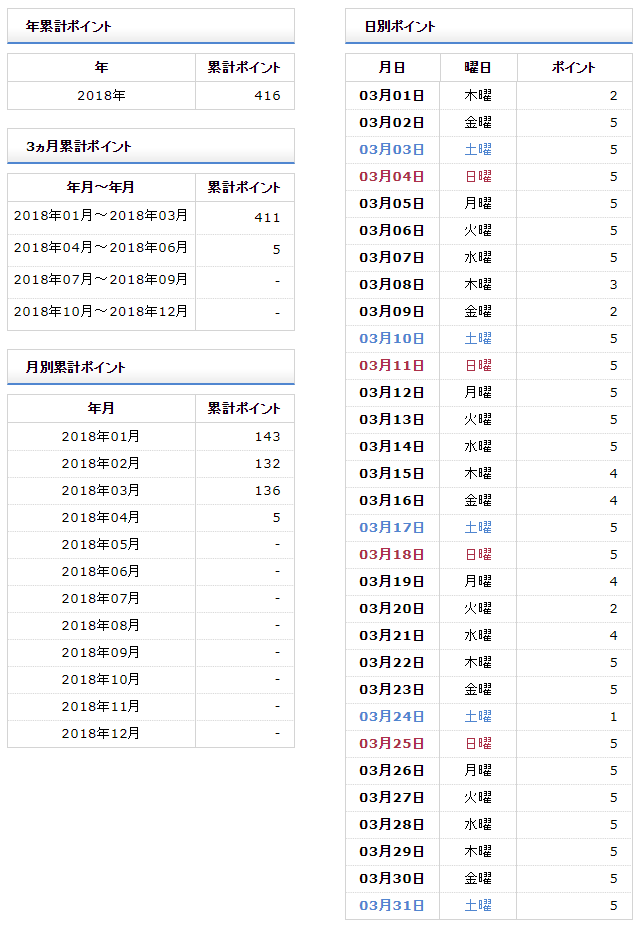The image size is (639, 928).
Task: Click the monthly value 136
Action: 267,491
